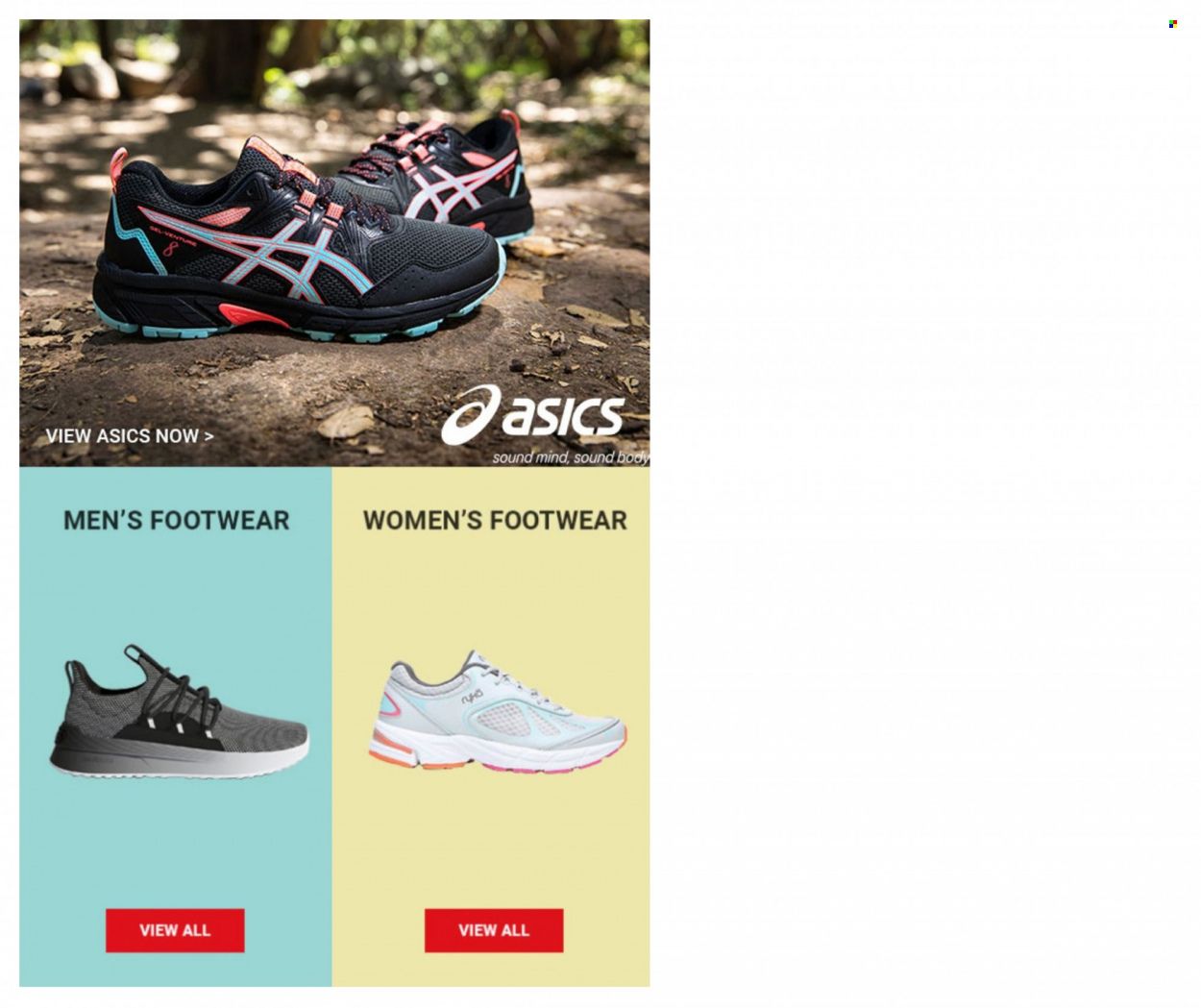Select the Women's Footwear heading
Image resolution: width=1201 pixels, height=1008 pixels.
(495, 520)
